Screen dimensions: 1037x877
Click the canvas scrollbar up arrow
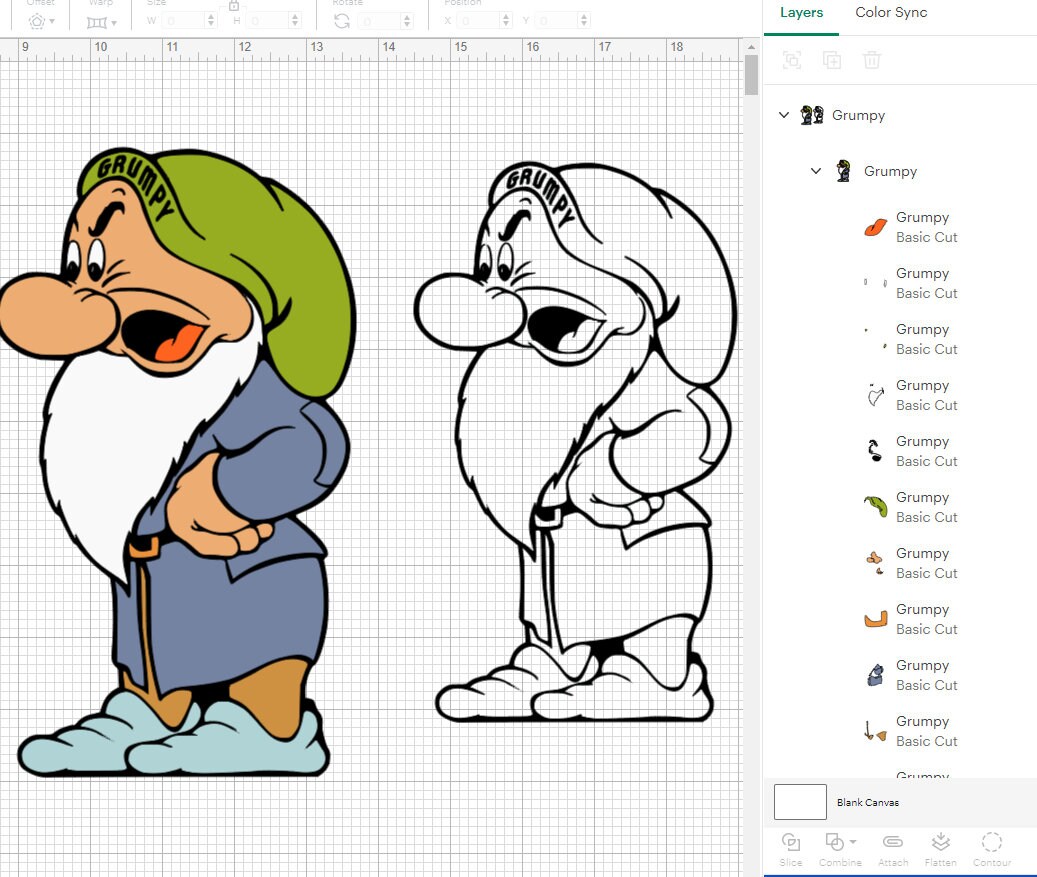(x=751, y=47)
